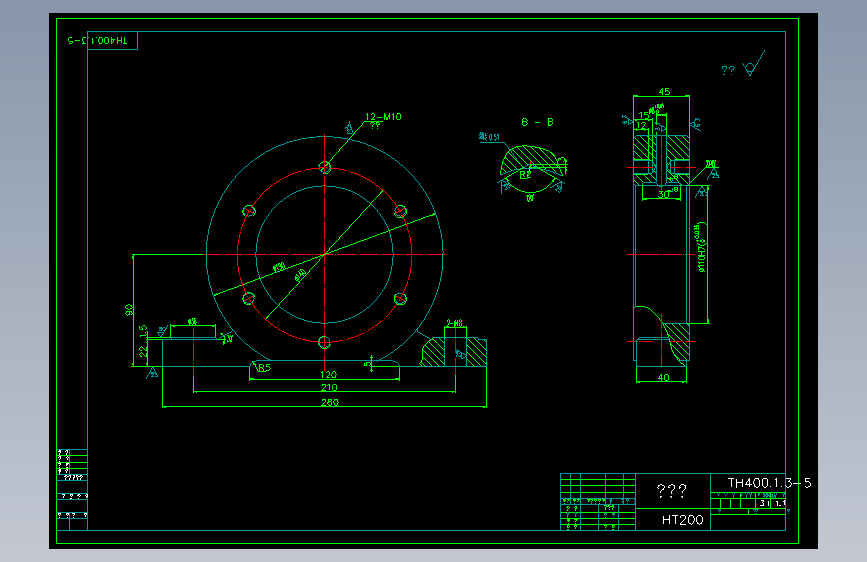Screen dimensions: 867x562
Task: Click the 12-M10 hole callout text
Action: [383, 117]
